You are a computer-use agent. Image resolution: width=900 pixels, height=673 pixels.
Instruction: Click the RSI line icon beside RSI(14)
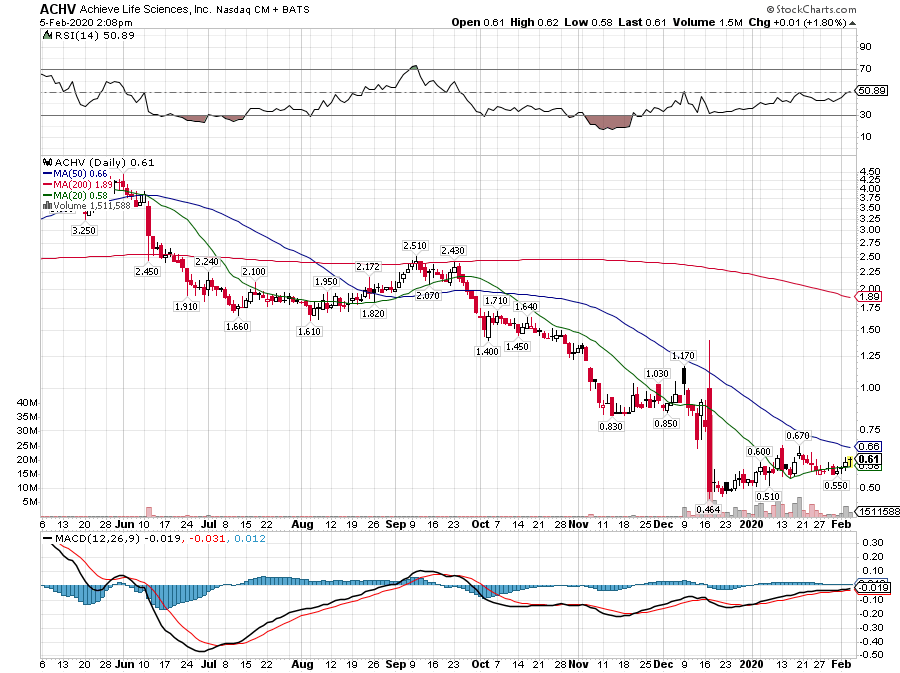(x=47, y=36)
